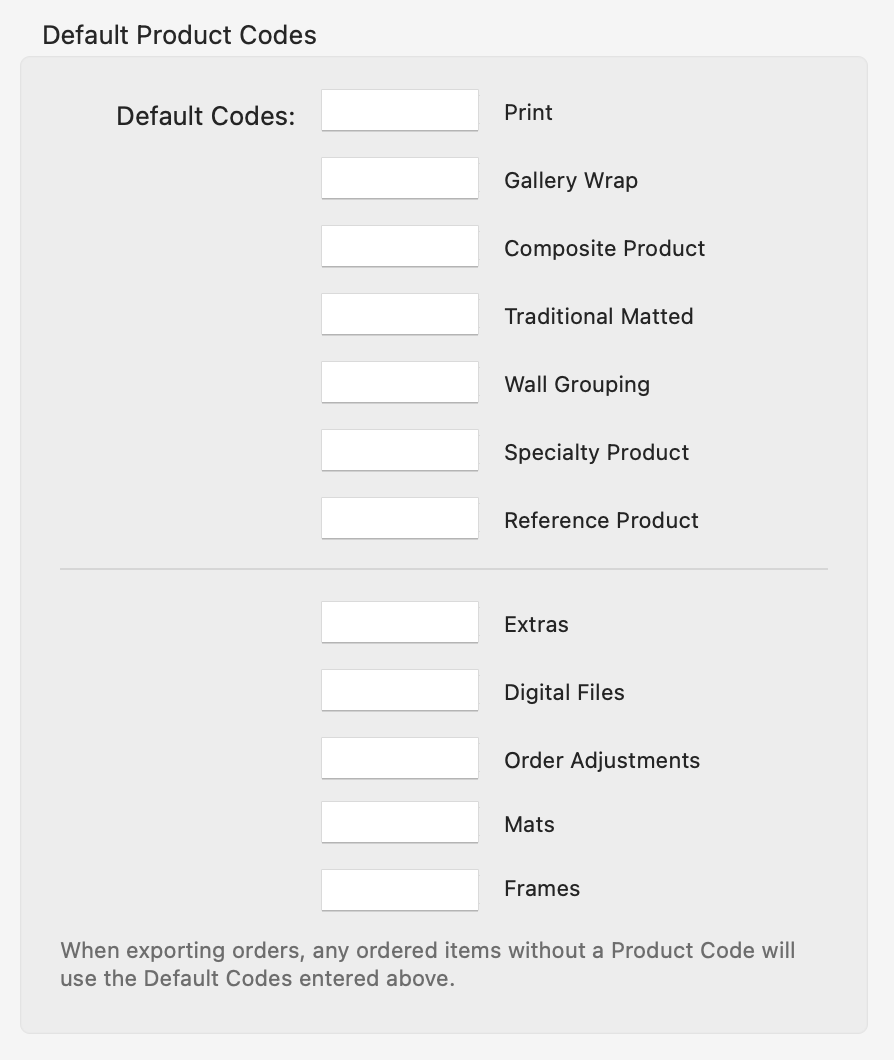
Task: Click the Traditional Matted label text
Action: point(598,317)
